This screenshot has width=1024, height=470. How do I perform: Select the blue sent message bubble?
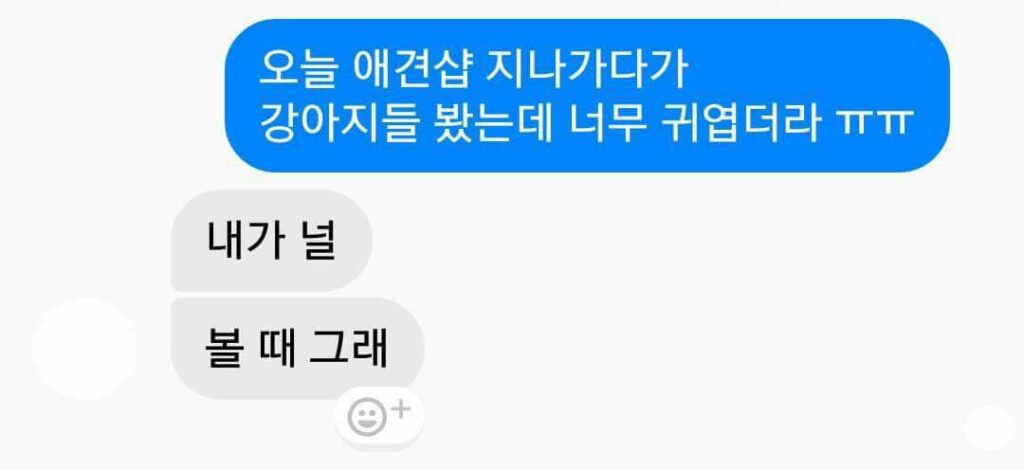(587, 95)
